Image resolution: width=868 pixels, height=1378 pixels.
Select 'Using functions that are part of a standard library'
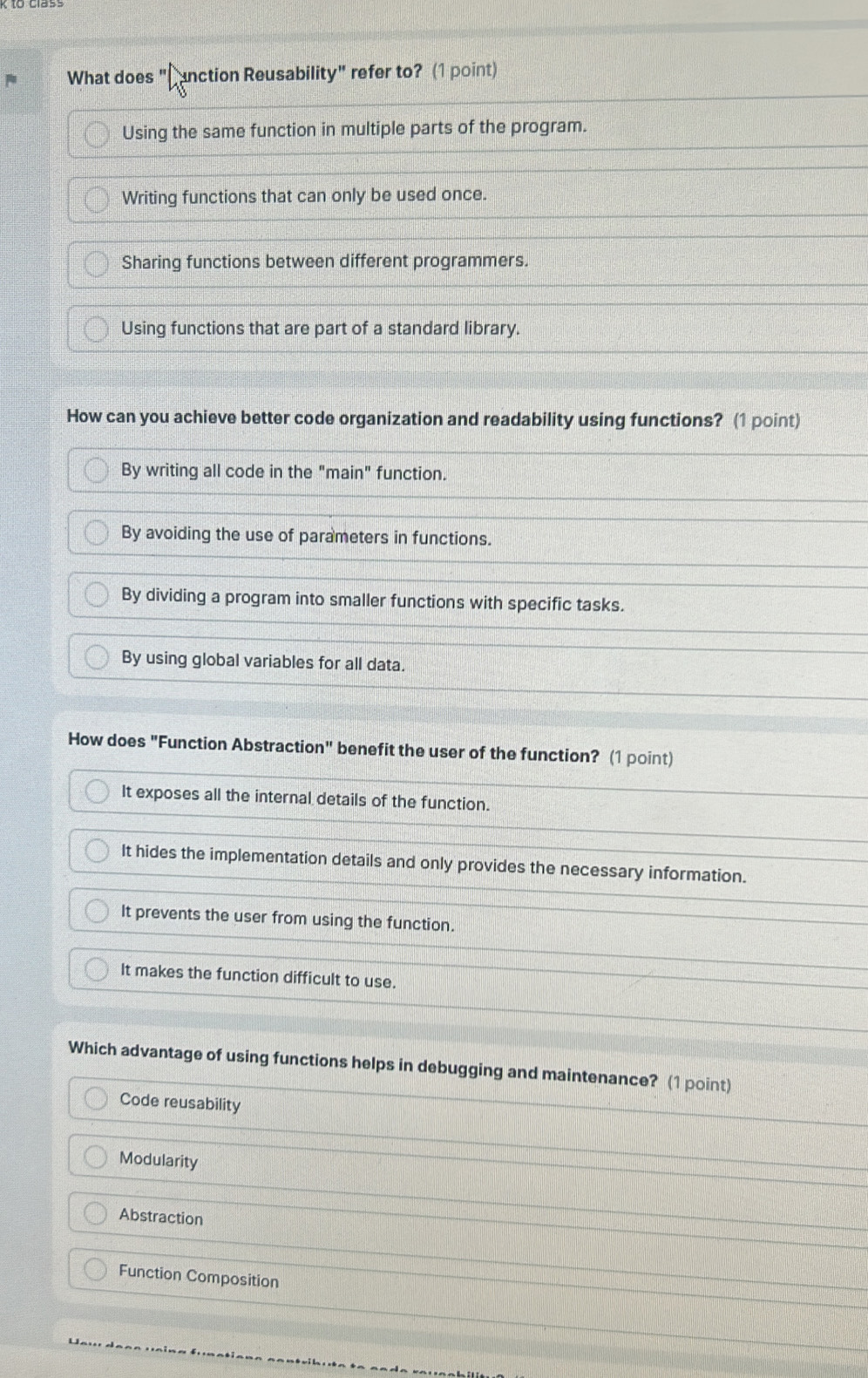click(x=97, y=329)
